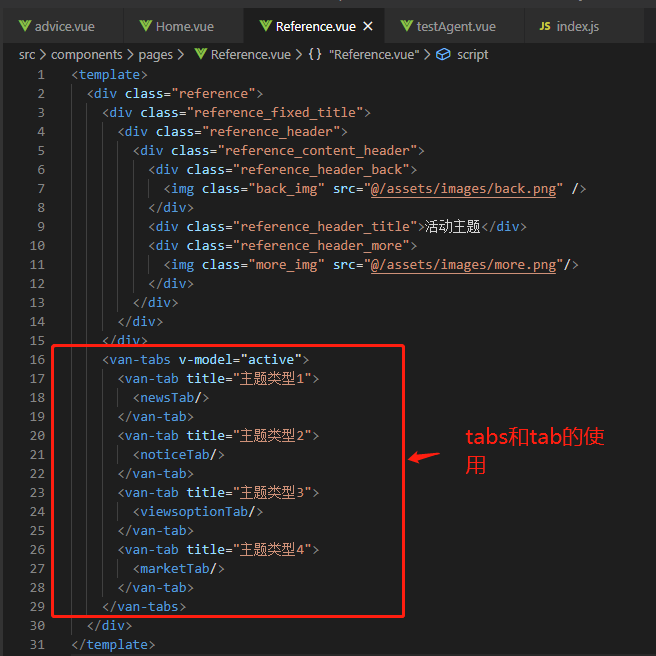The height and width of the screenshot is (656, 656).
Task: Click "reference_header_title" class value
Action: pyautogui.click(x=325, y=226)
